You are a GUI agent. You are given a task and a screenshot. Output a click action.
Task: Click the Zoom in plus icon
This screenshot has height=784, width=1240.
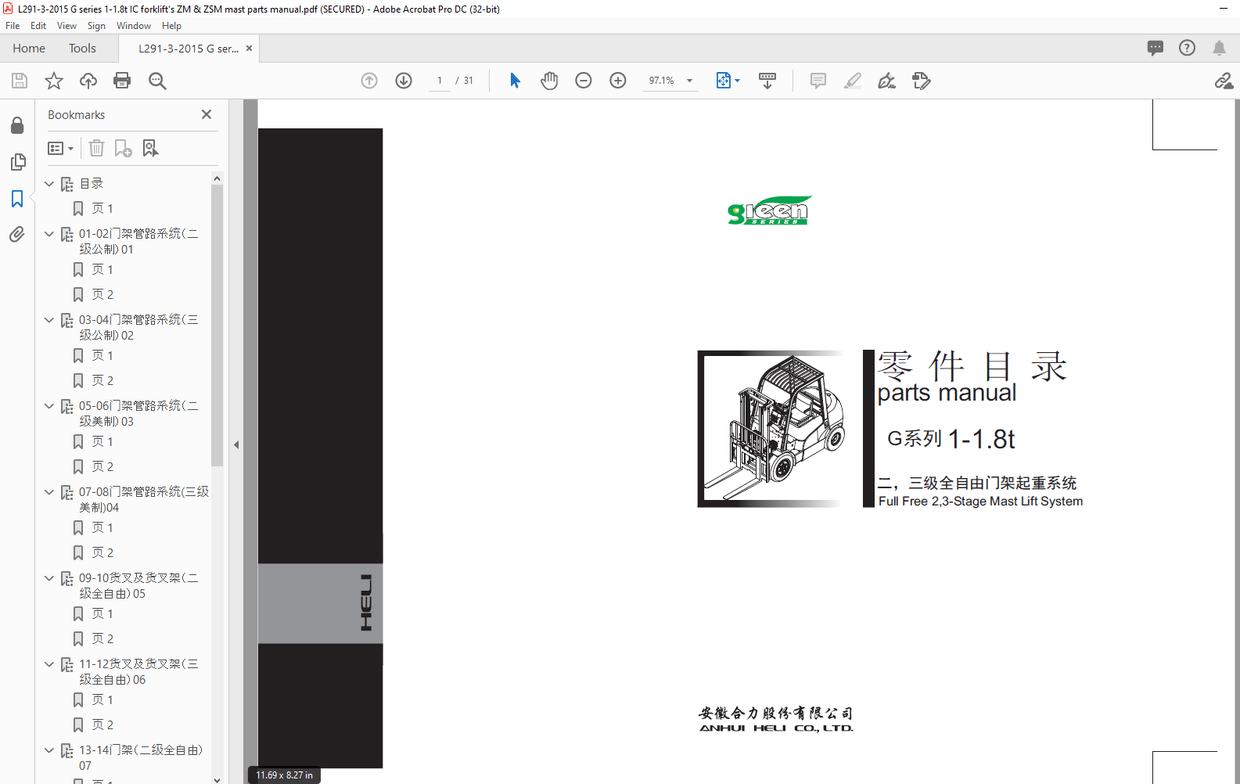pyautogui.click(x=618, y=81)
